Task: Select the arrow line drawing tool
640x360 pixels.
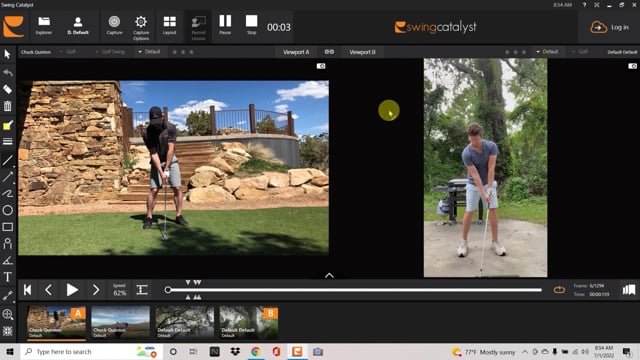Action: 7,177
